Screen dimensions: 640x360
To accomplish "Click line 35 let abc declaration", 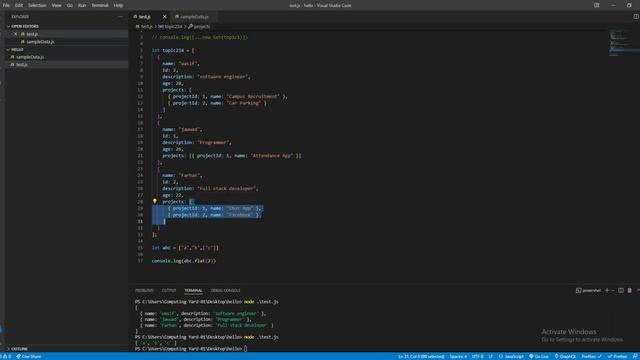I will (185, 248).
